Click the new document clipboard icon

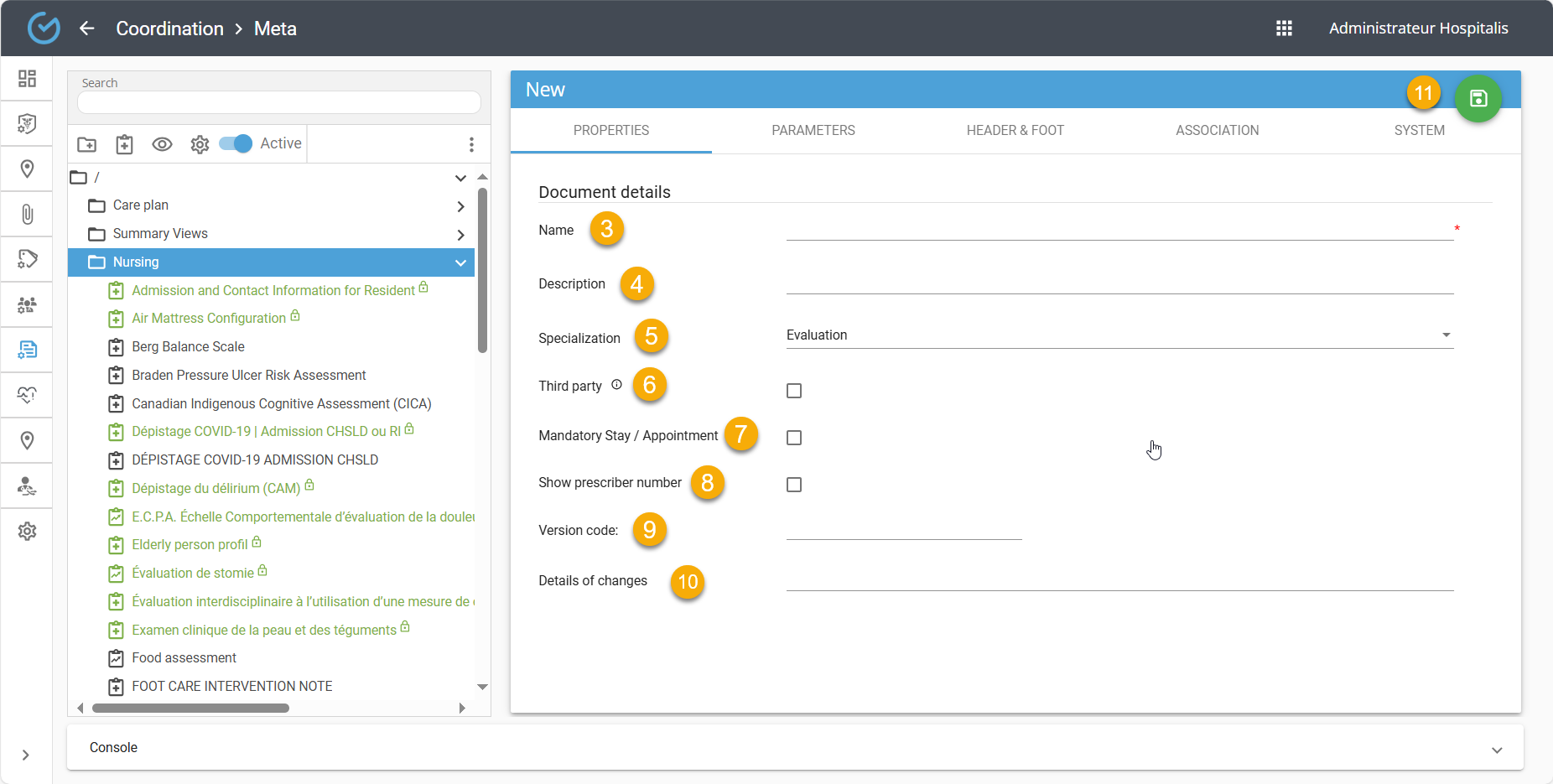(x=124, y=144)
